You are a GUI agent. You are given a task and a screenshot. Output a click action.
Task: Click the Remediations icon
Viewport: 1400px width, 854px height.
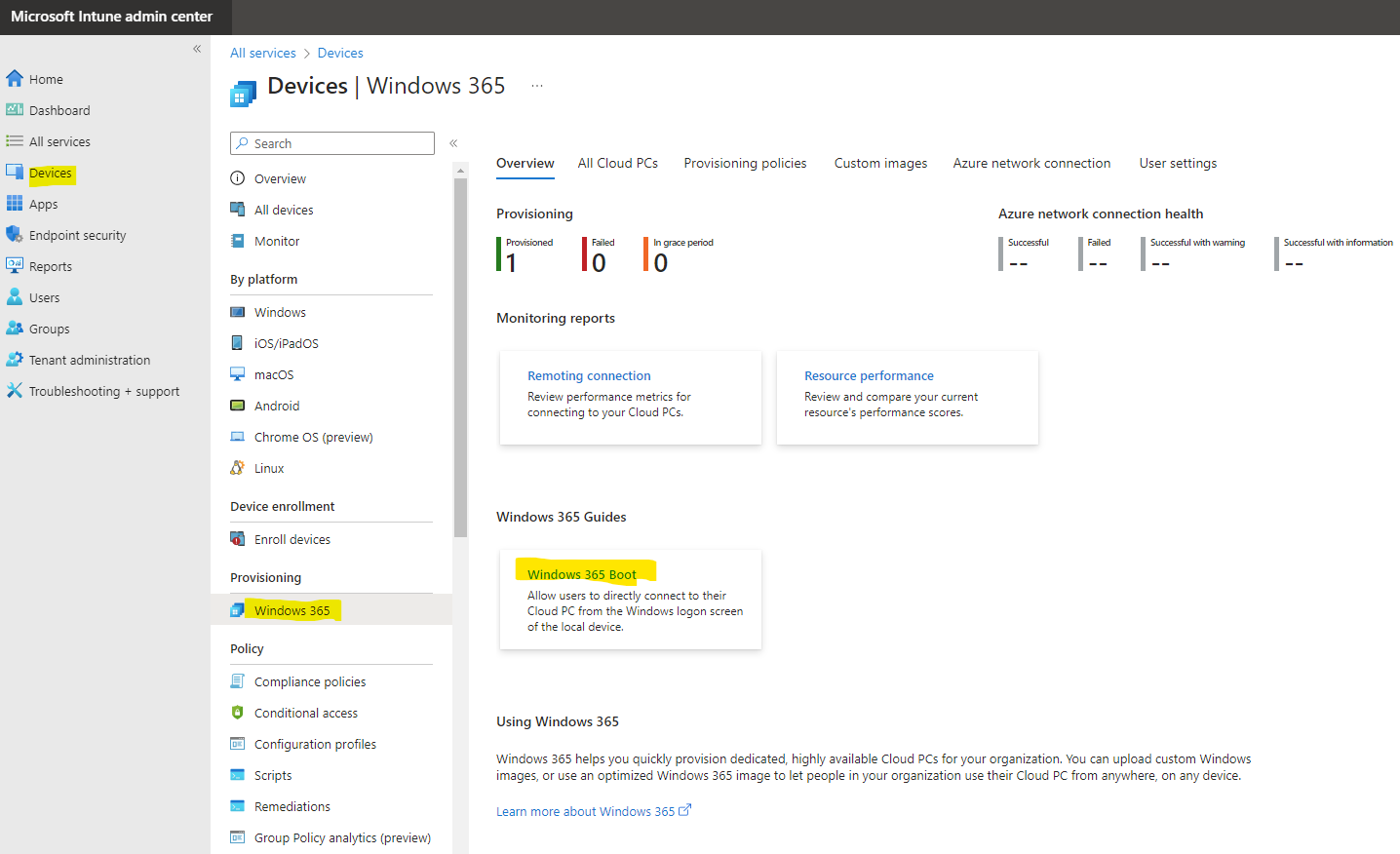point(237,806)
